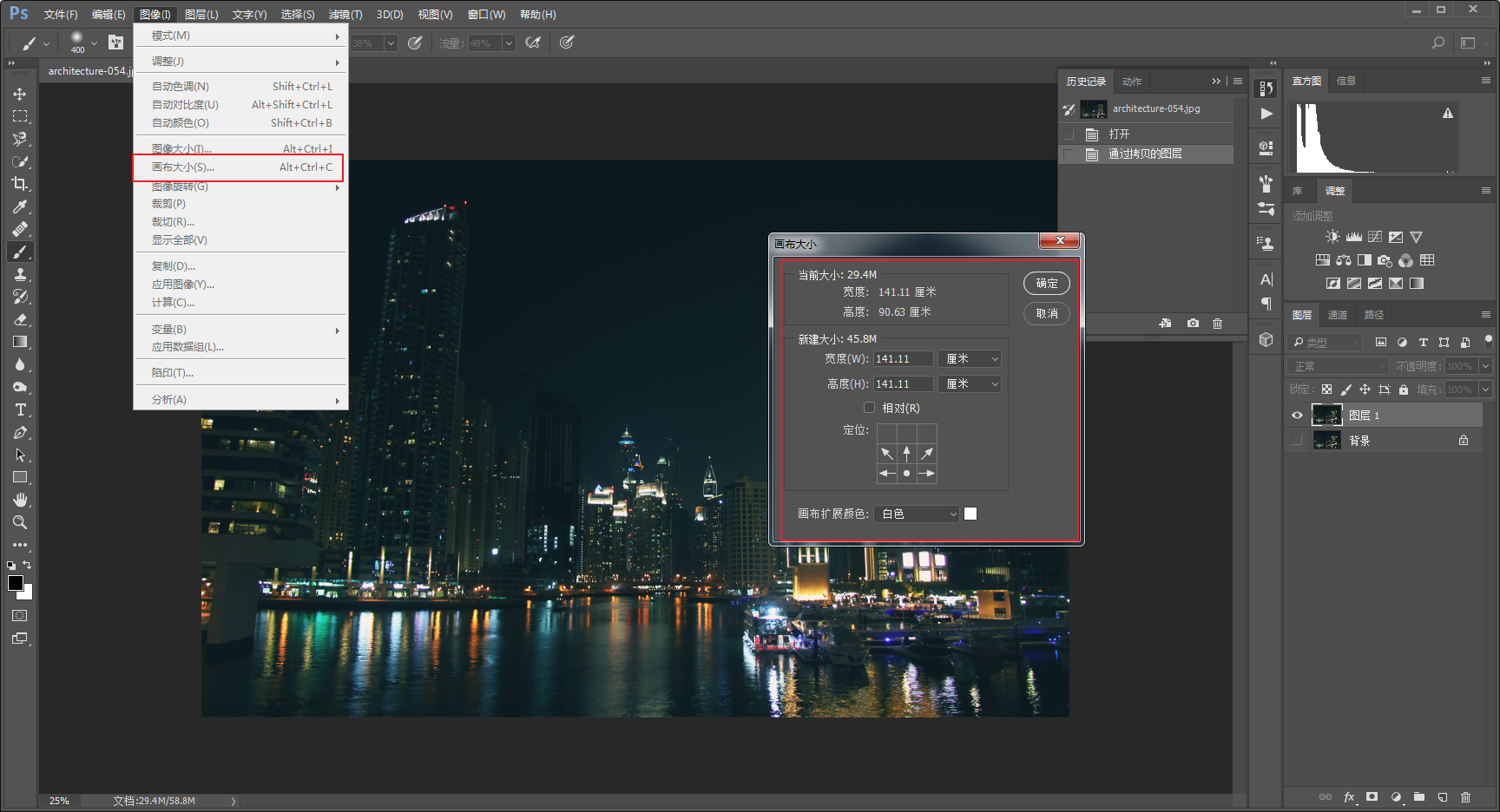Select the Crop tool

[x=20, y=184]
